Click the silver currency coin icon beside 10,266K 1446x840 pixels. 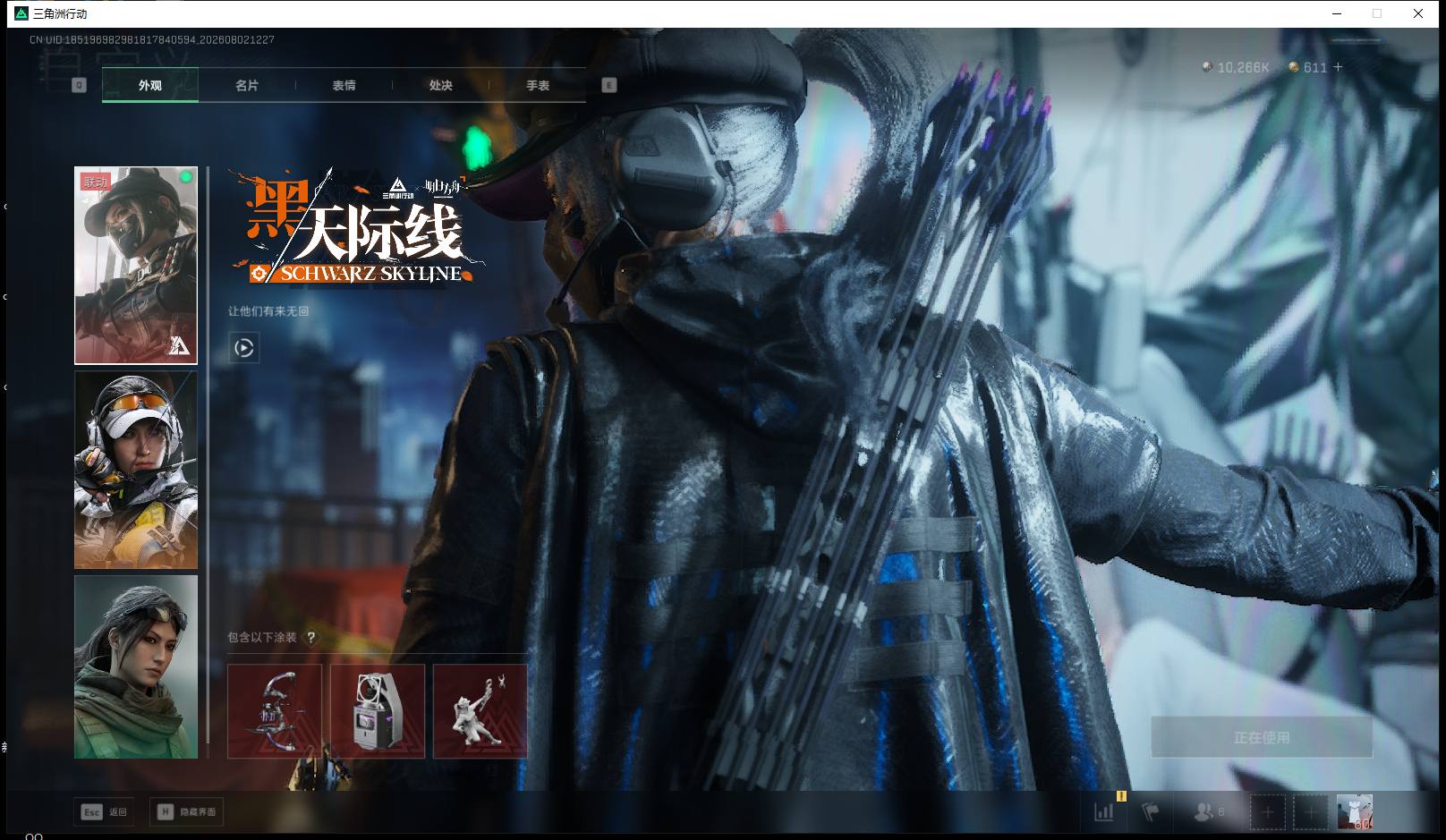coord(1207,67)
